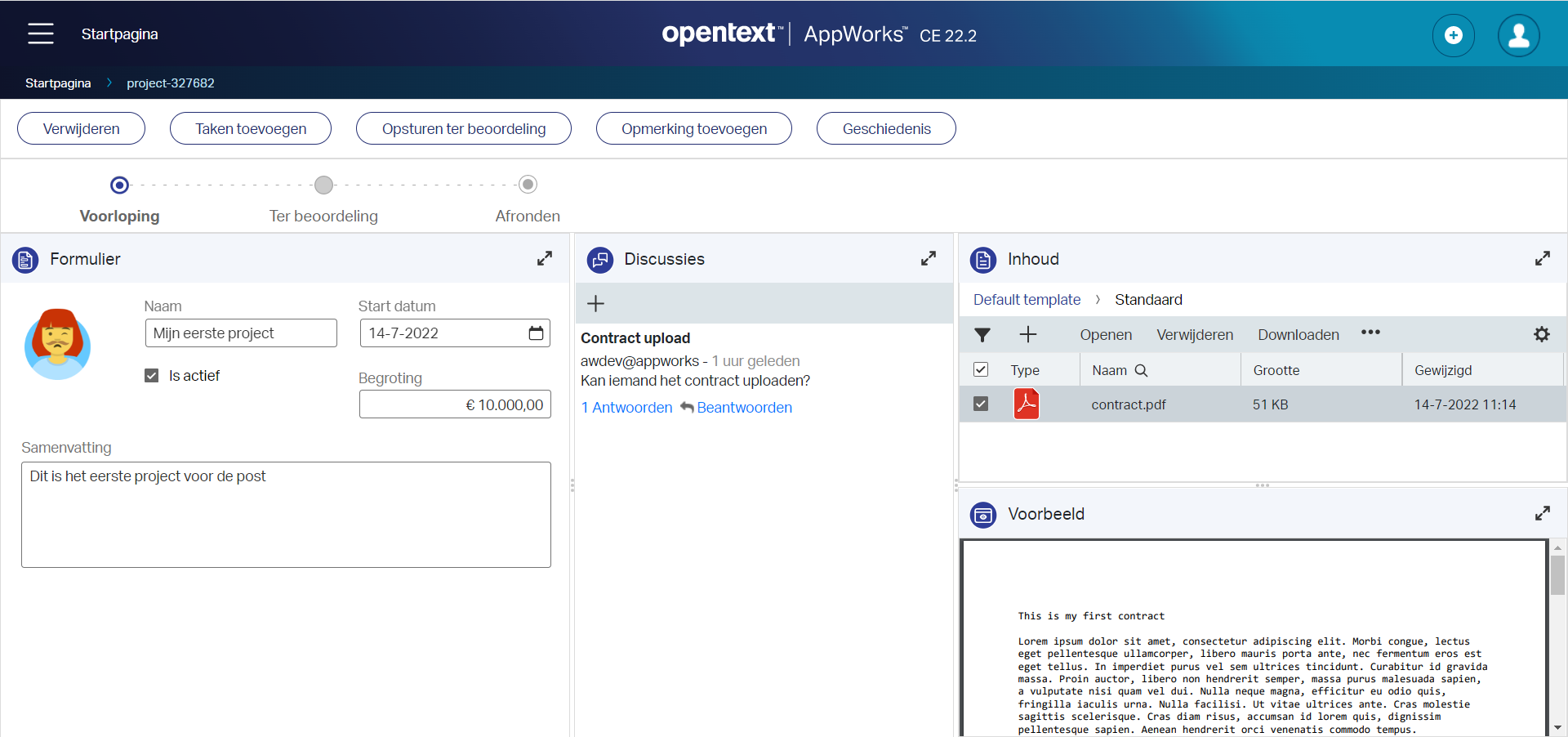This screenshot has height=737, width=1568.
Task: Open the hamburger navigation menu
Action: (40, 33)
